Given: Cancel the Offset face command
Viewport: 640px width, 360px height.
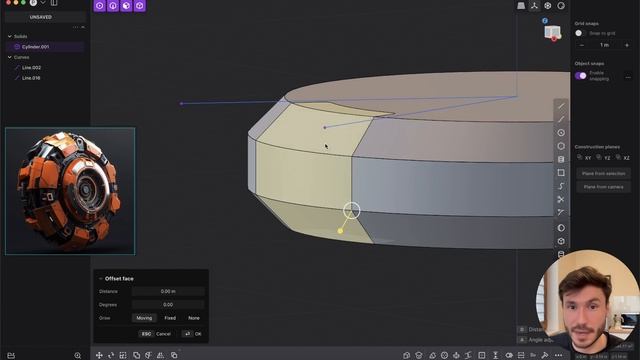Looking at the screenshot, I should tap(156, 334).
